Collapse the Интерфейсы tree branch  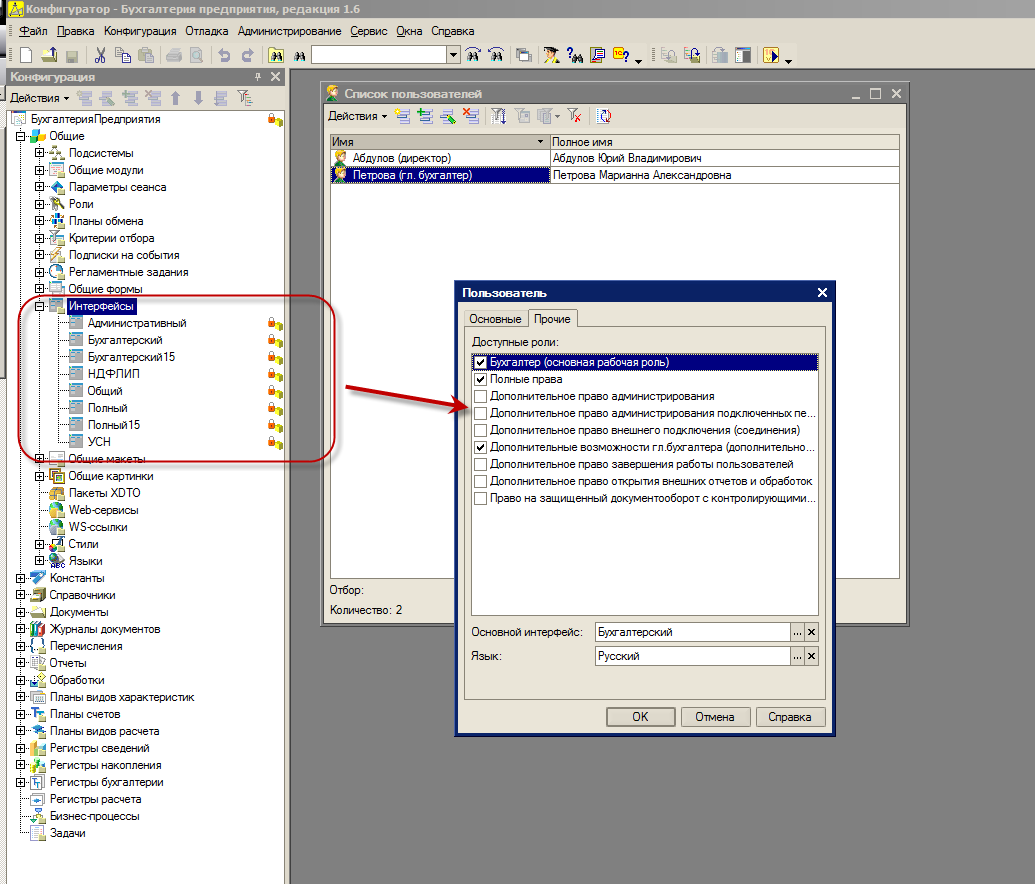click(40, 306)
